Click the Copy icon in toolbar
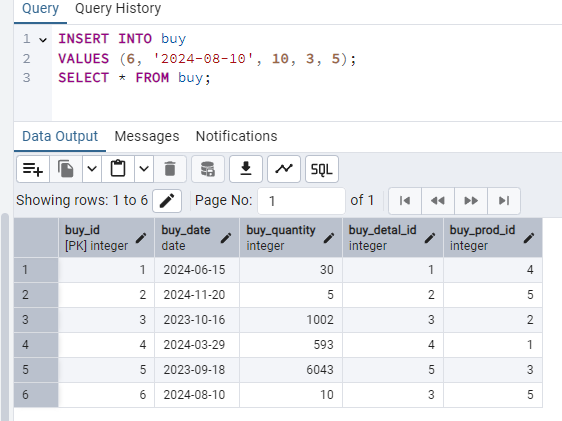This screenshot has height=421, width=562. pos(66,169)
